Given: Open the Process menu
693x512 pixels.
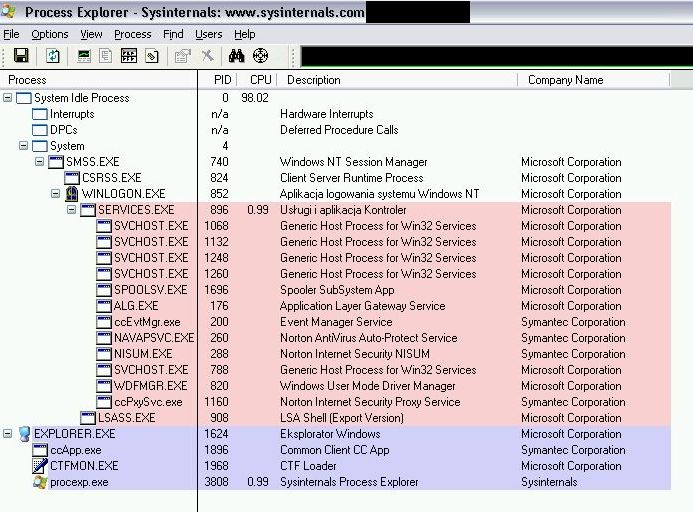Looking at the screenshot, I should [x=133, y=34].
